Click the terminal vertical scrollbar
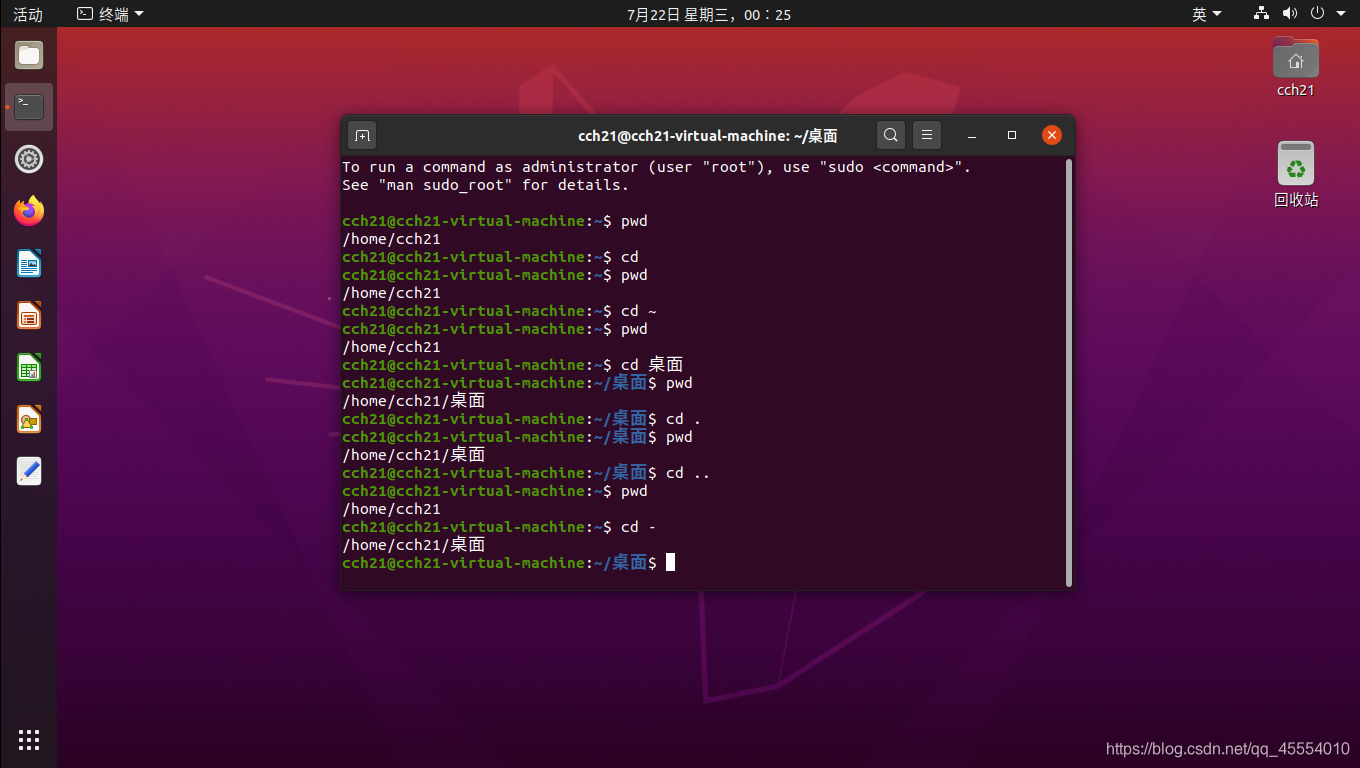 coord(1069,372)
